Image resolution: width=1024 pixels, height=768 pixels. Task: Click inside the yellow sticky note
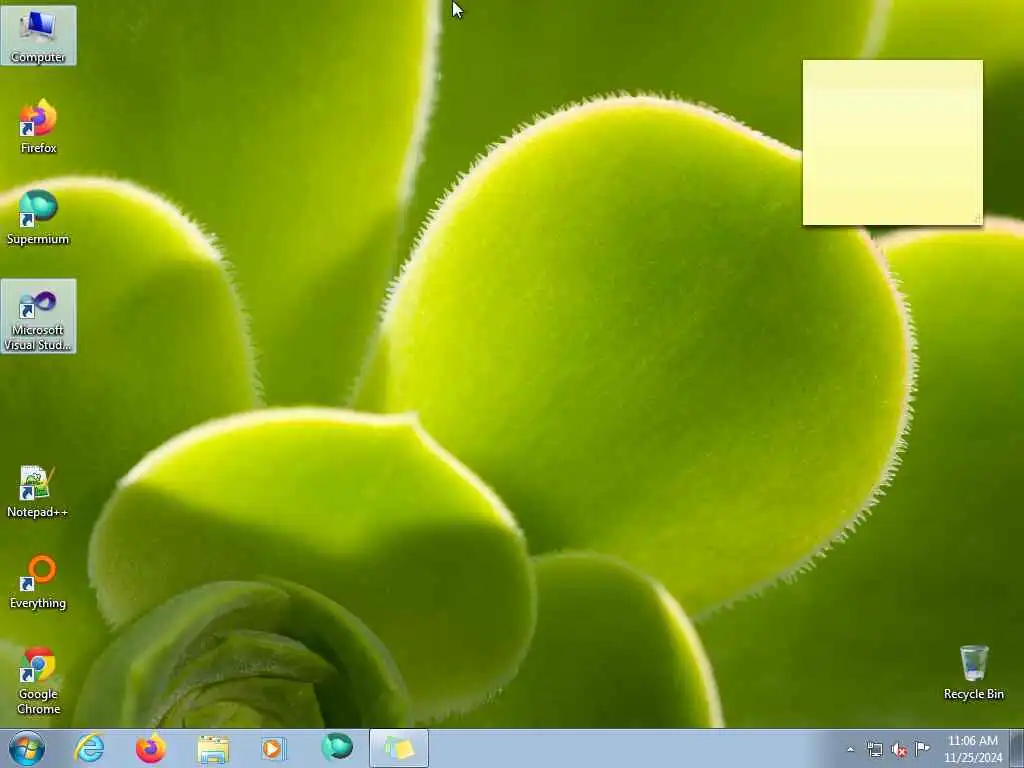[893, 143]
